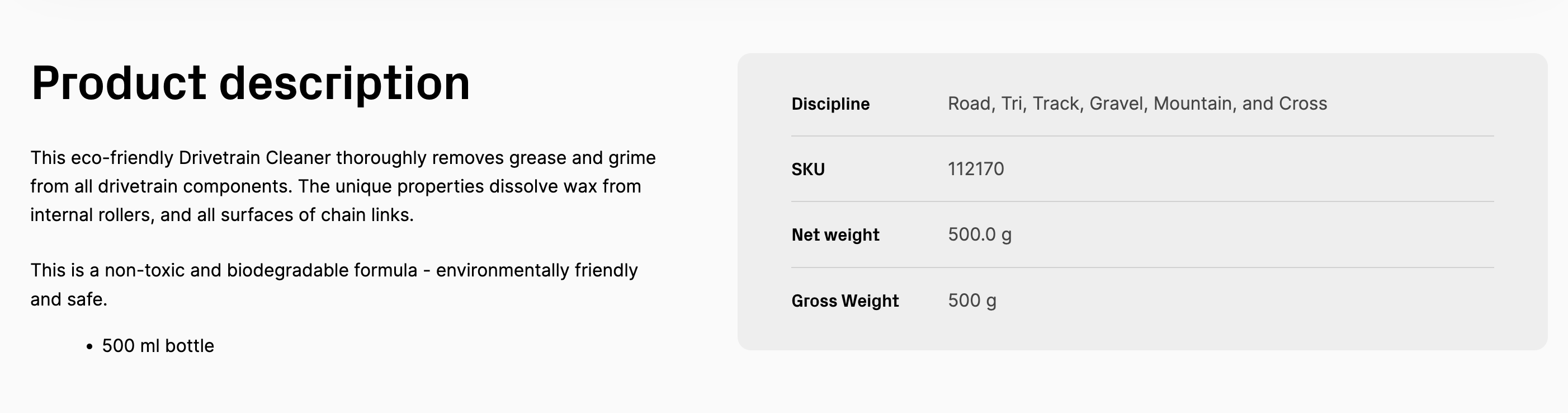1568x413 pixels.
Task: Click the bullet dot before "500 ml bottle"
Action: (x=89, y=346)
